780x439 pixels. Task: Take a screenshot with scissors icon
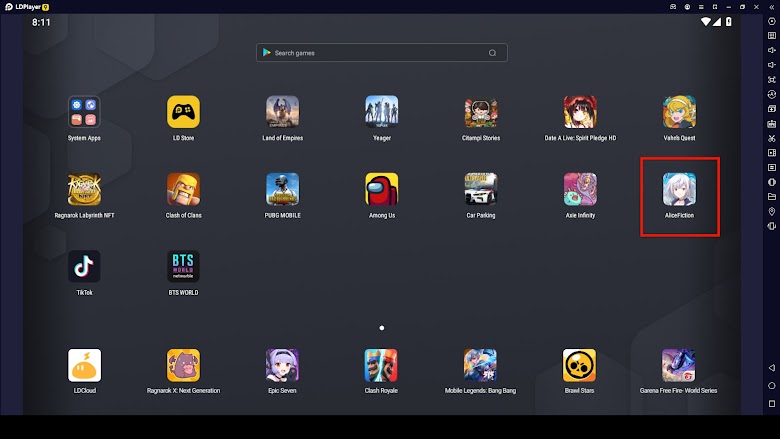coord(772,138)
